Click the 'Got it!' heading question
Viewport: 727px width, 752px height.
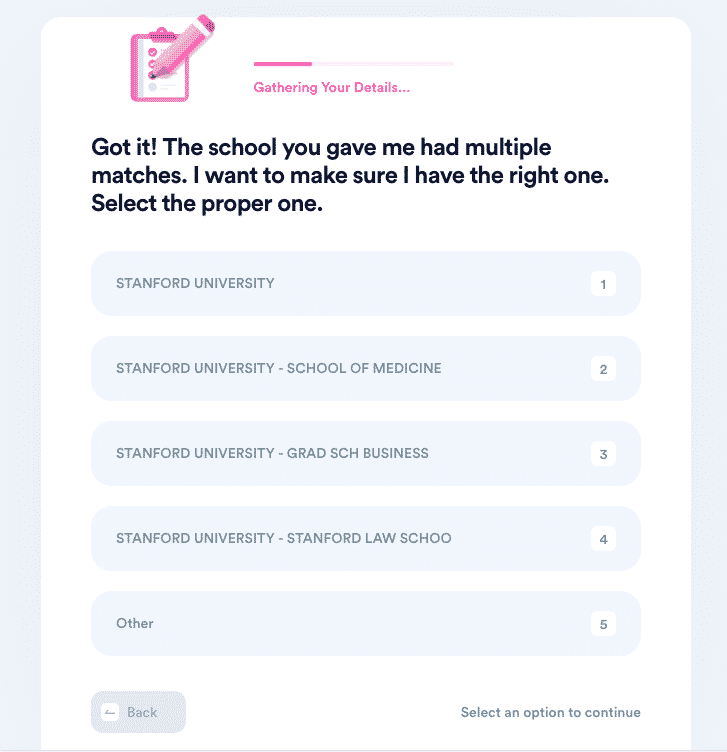tap(350, 175)
